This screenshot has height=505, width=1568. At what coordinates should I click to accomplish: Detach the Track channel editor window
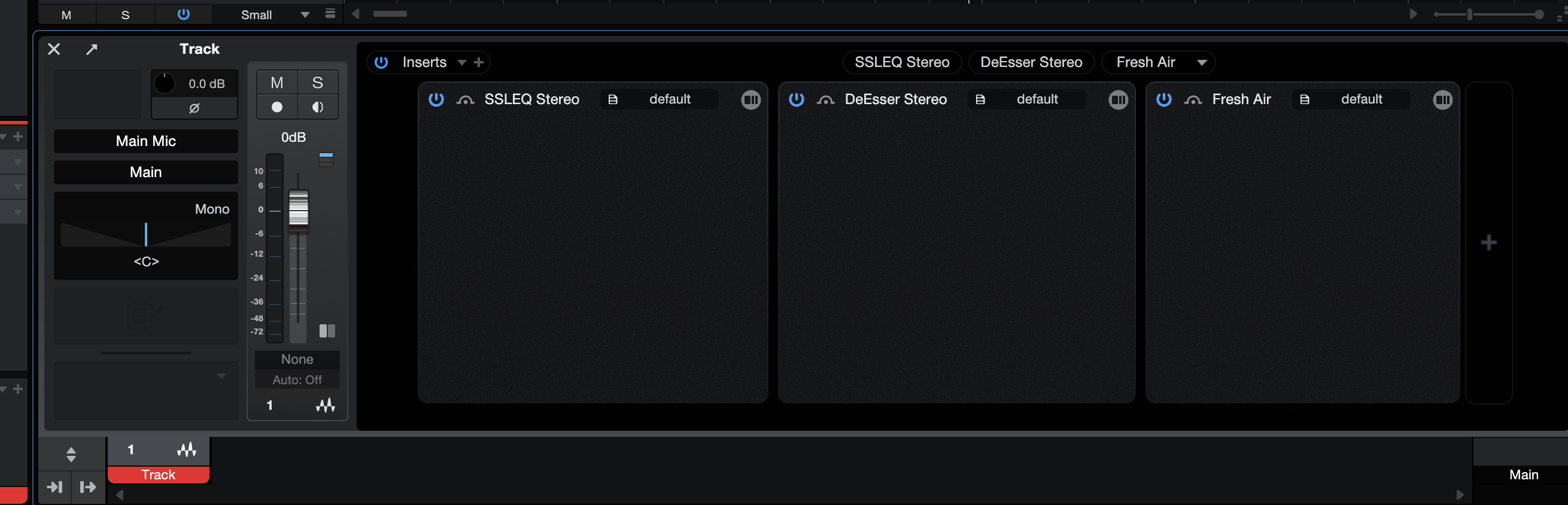pyautogui.click(x=92, y=49)
